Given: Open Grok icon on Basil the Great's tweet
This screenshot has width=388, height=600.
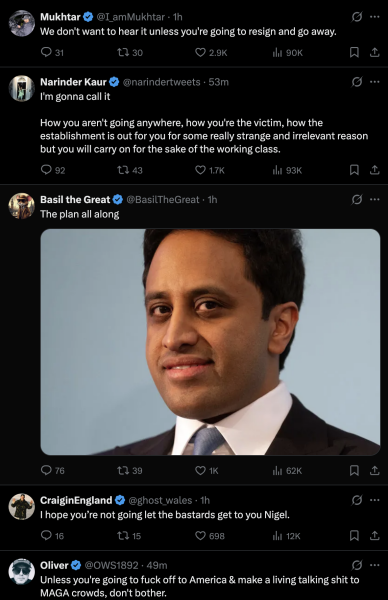Looking at the screenshot, I should click(x=357, y=199).
